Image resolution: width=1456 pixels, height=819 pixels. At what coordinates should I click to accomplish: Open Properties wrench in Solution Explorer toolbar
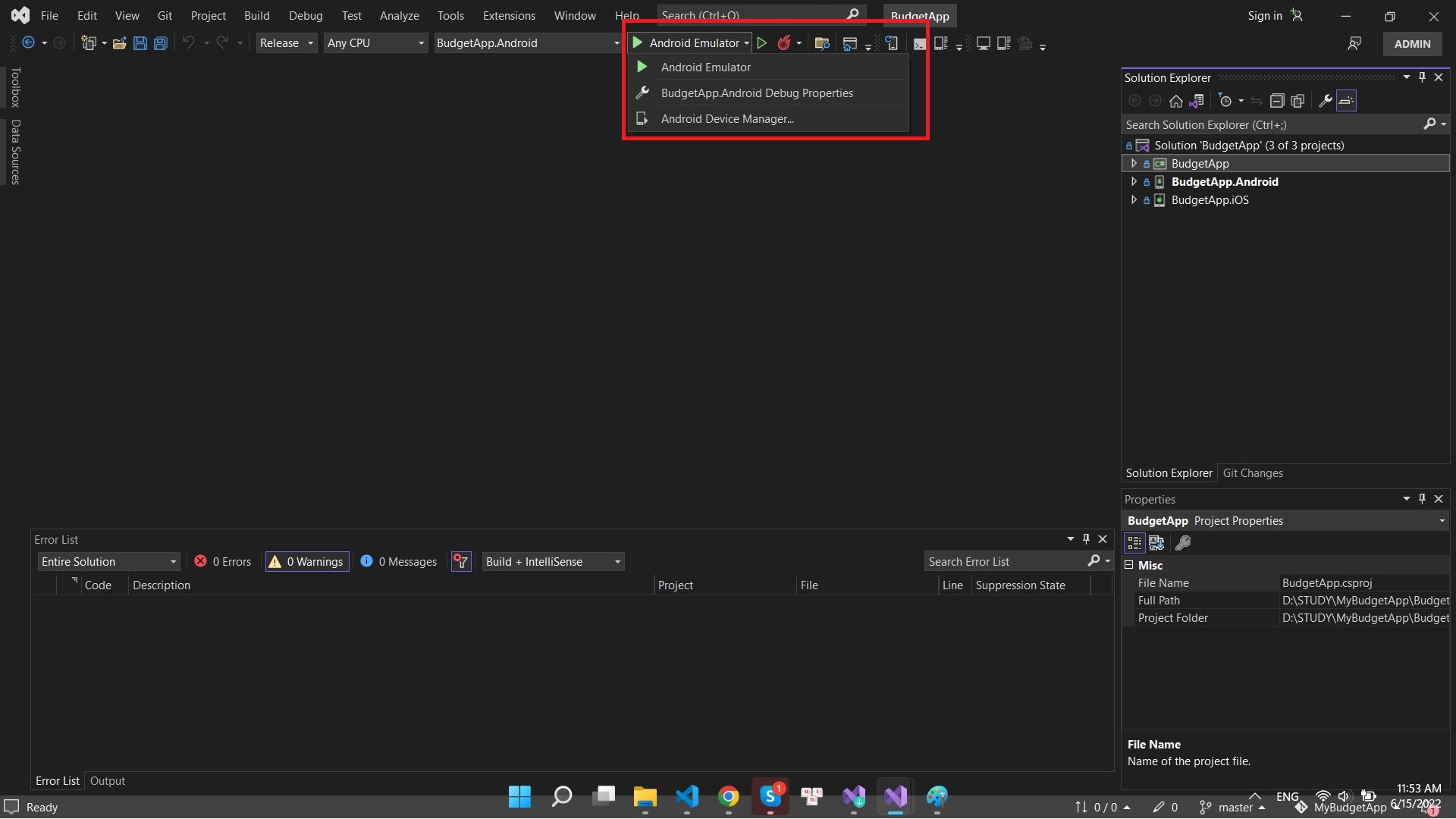point(1325,101)
